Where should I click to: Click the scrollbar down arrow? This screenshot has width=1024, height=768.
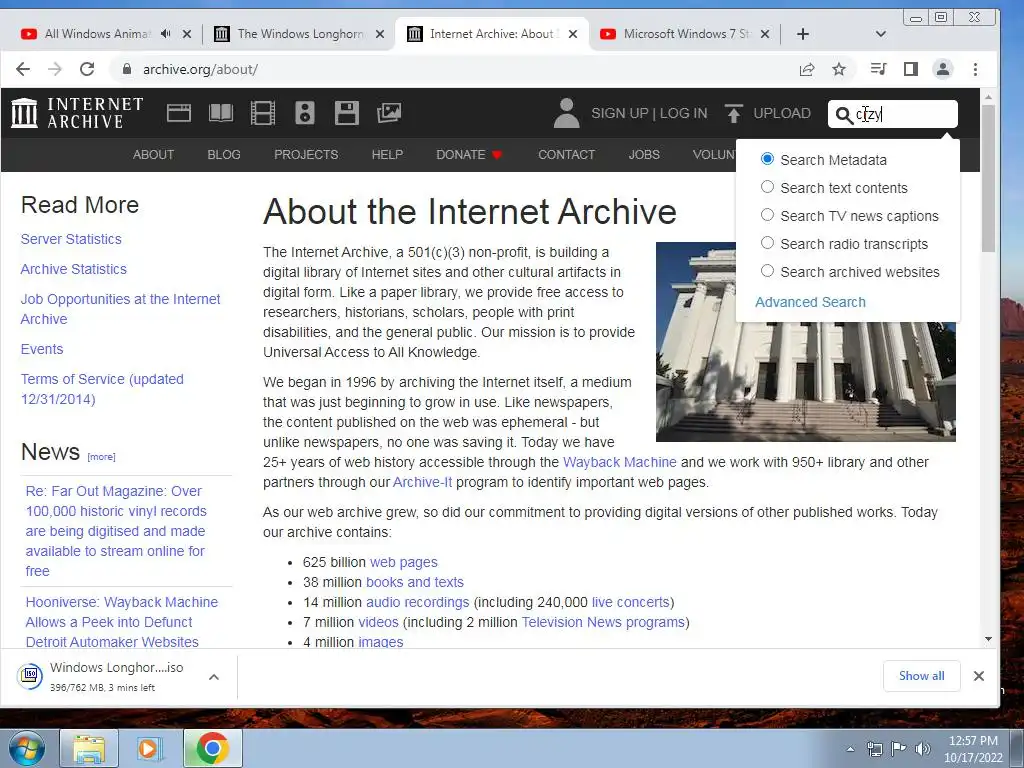pyautogui.click(x=988, y=639)
